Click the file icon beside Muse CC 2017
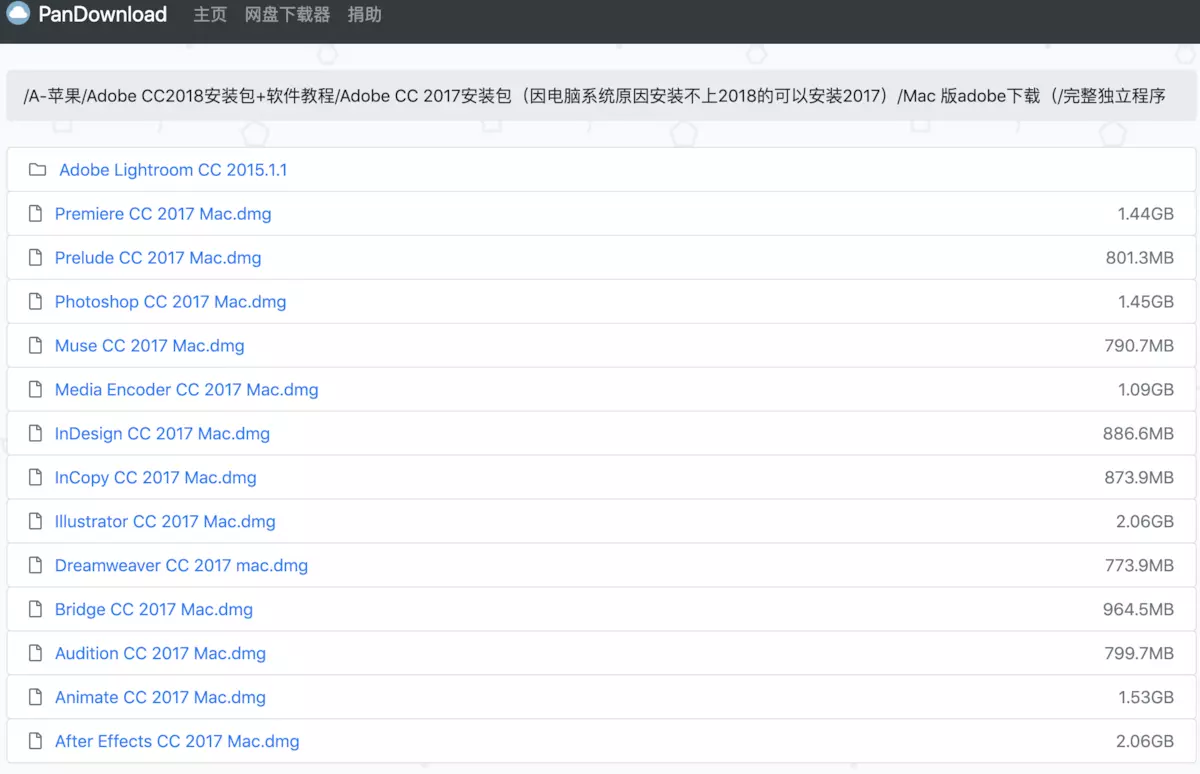The height and width of the screenshot is (774, 1200). [36, 346]
